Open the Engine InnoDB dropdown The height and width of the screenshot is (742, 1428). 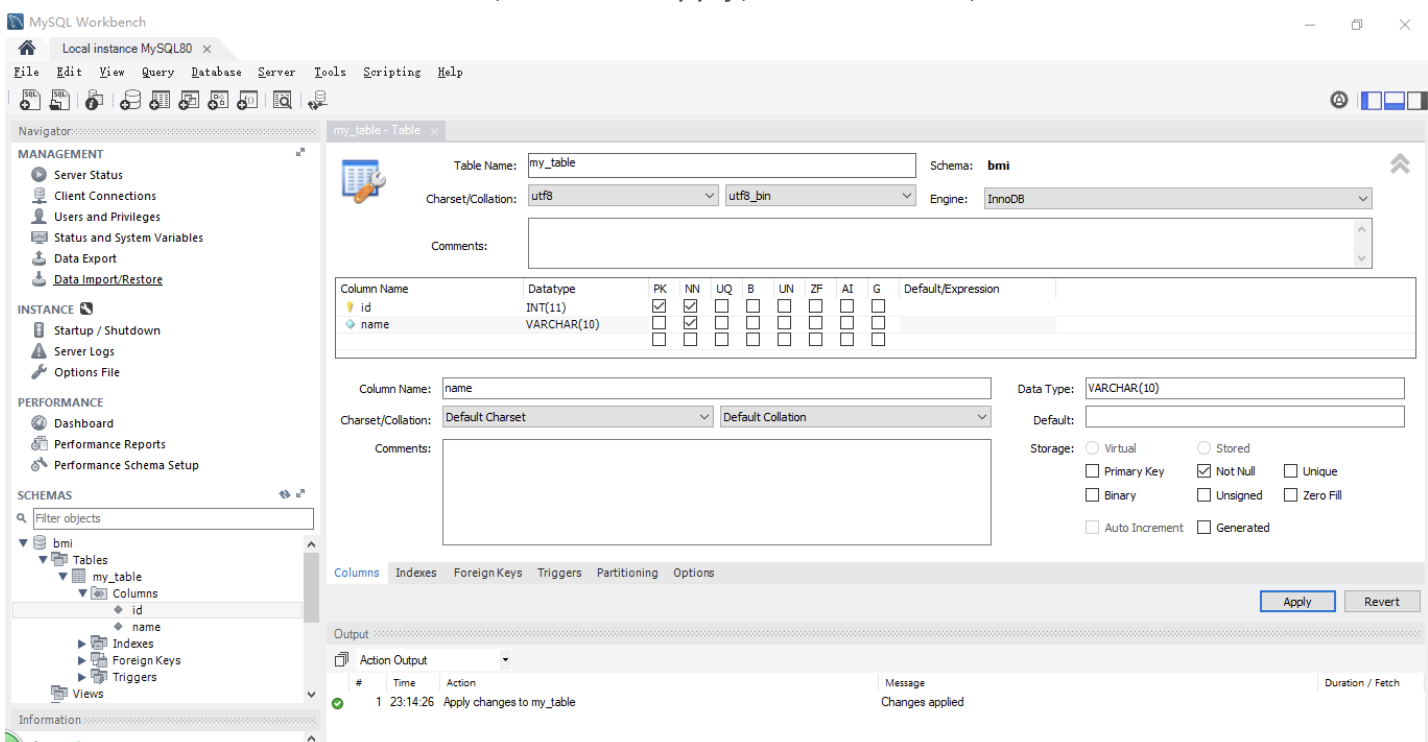pyautogui.click(x=1178, y=199)
